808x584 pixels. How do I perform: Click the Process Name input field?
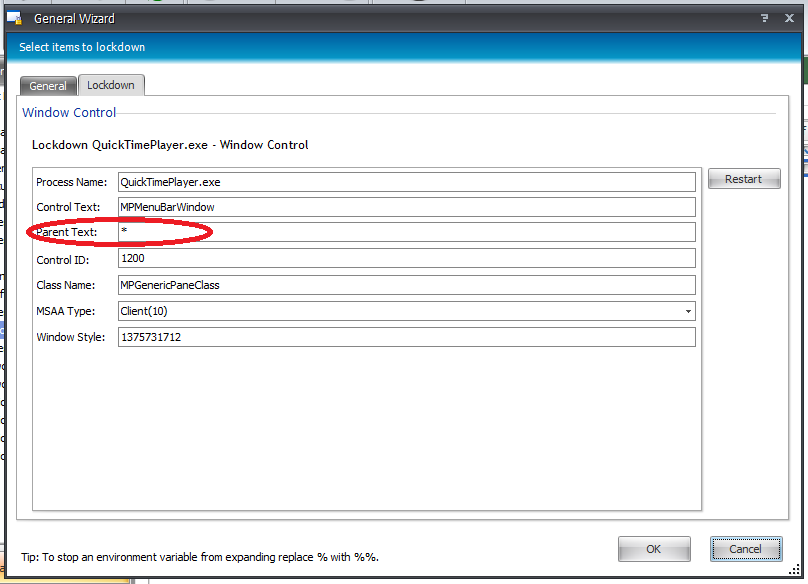[x=405, y=182]
